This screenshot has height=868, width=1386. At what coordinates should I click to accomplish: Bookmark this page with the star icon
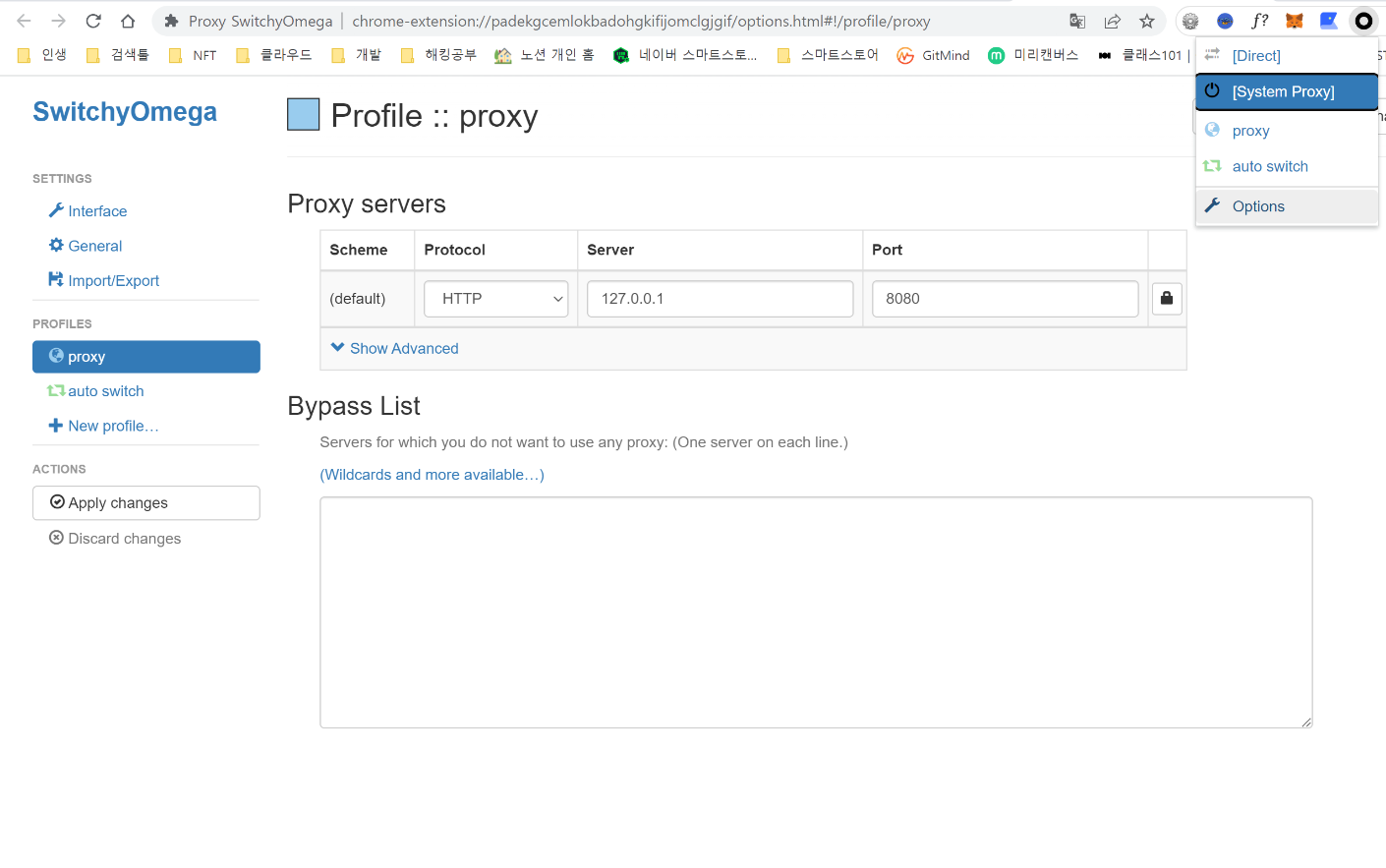point(1147,21)
